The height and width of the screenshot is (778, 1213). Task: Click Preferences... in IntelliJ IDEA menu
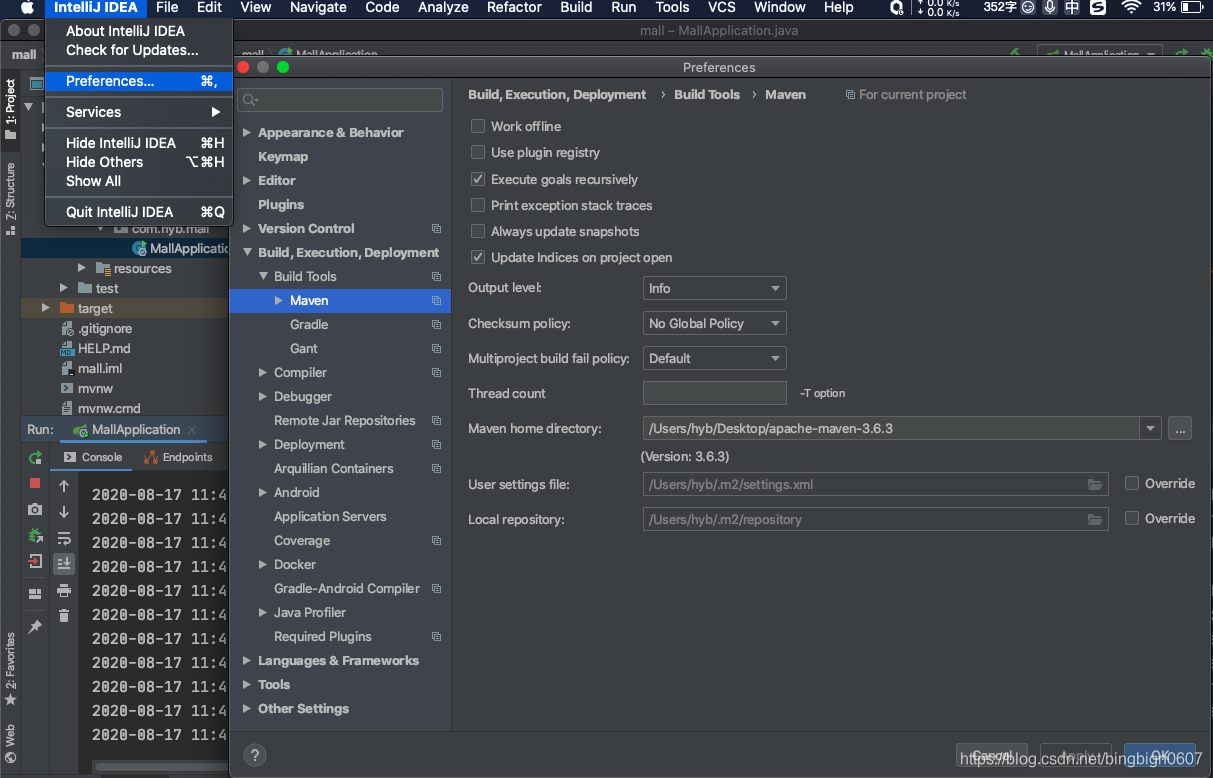(x=139, y=81)
